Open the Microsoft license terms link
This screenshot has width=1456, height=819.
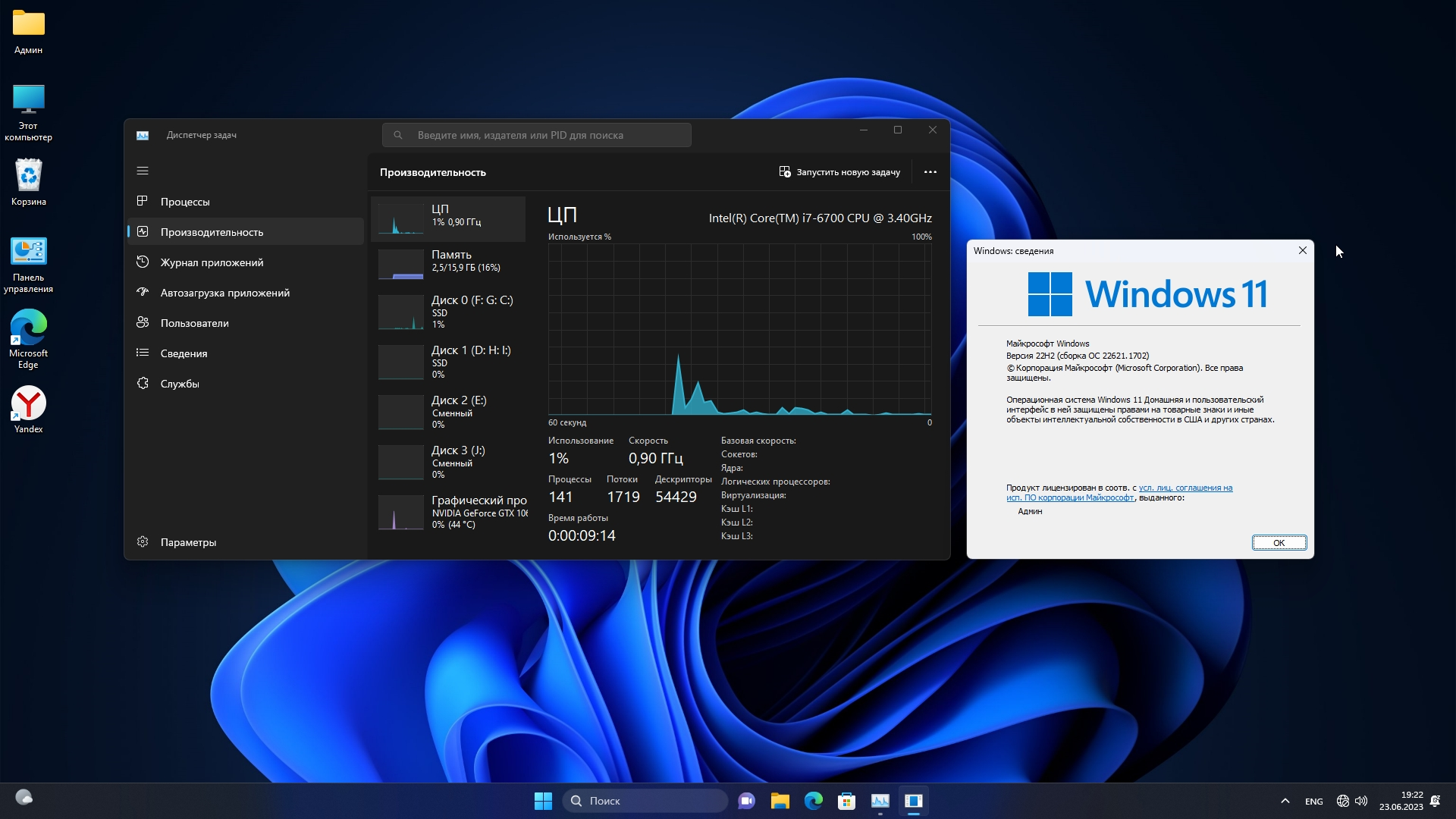tap(1185, 488)
